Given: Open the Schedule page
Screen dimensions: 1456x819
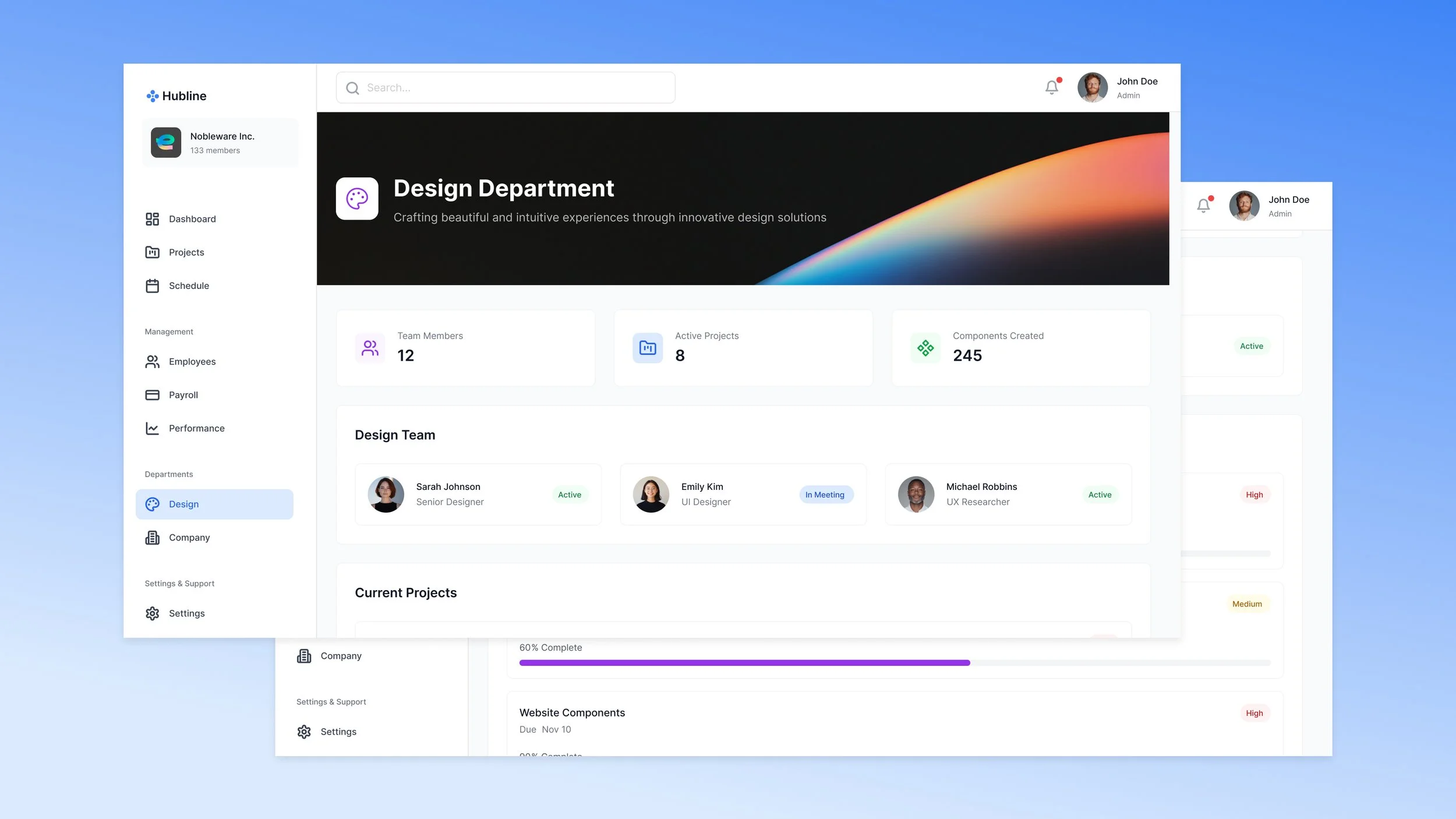Looking at the screenshot, I should 188,285.
